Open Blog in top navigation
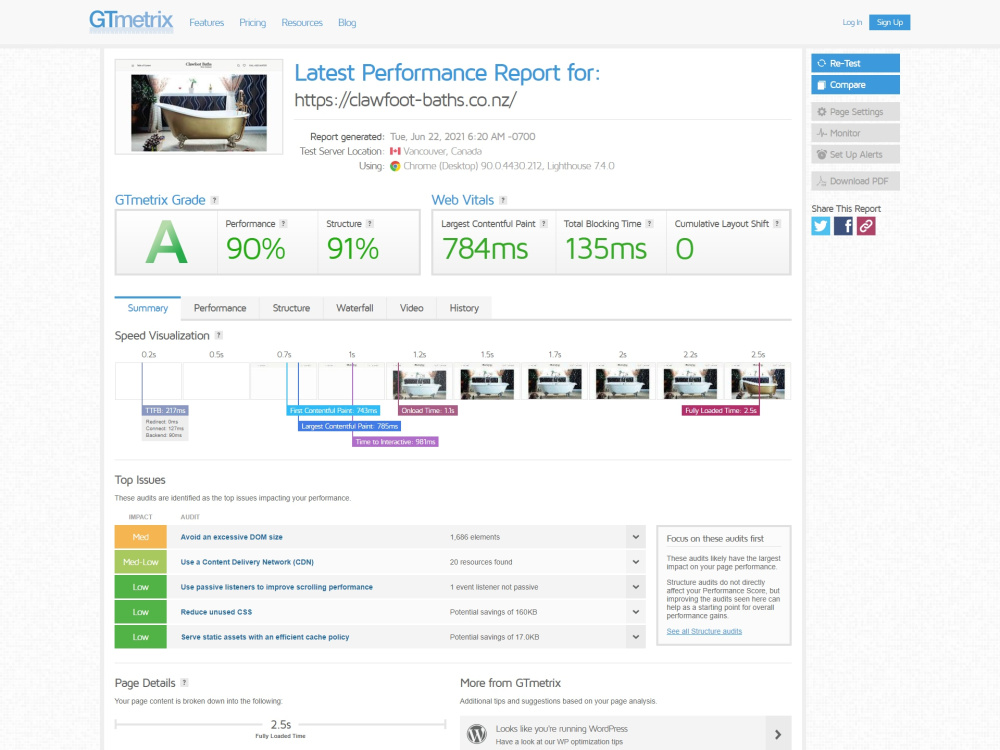 [347, 23]
